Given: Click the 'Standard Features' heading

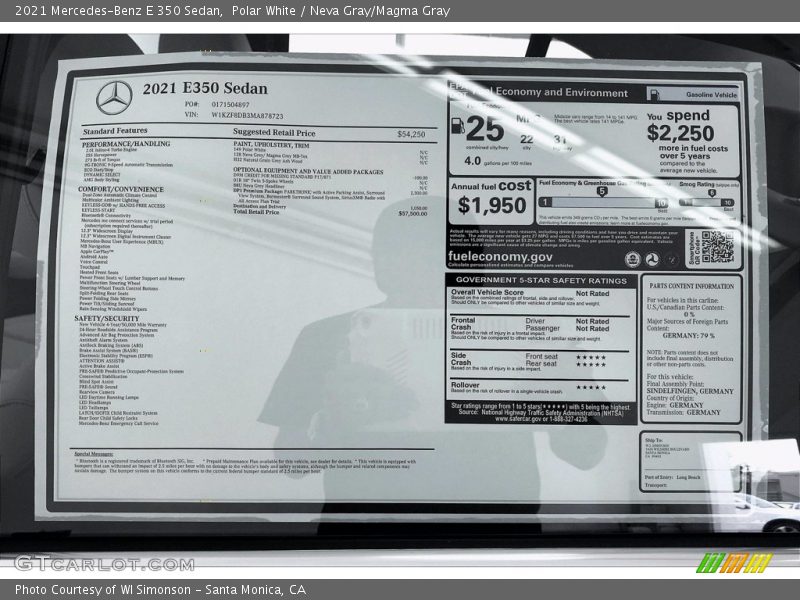Looking at the screenshot, I should point(115,131).
